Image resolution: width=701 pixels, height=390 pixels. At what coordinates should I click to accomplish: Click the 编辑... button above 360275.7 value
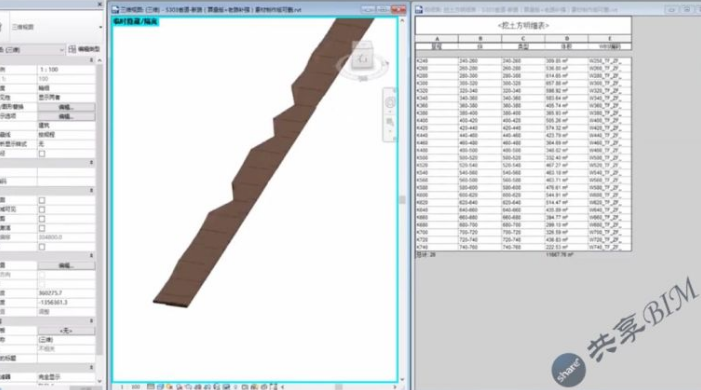[x=66, y=265]
